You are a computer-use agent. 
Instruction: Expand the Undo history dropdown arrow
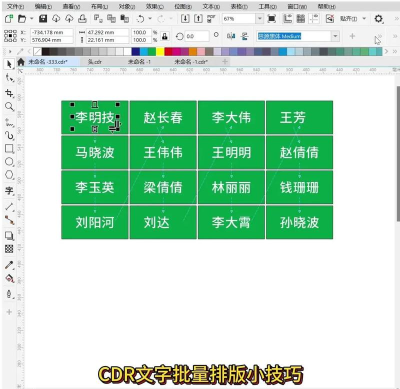click(x=150, y=19)
